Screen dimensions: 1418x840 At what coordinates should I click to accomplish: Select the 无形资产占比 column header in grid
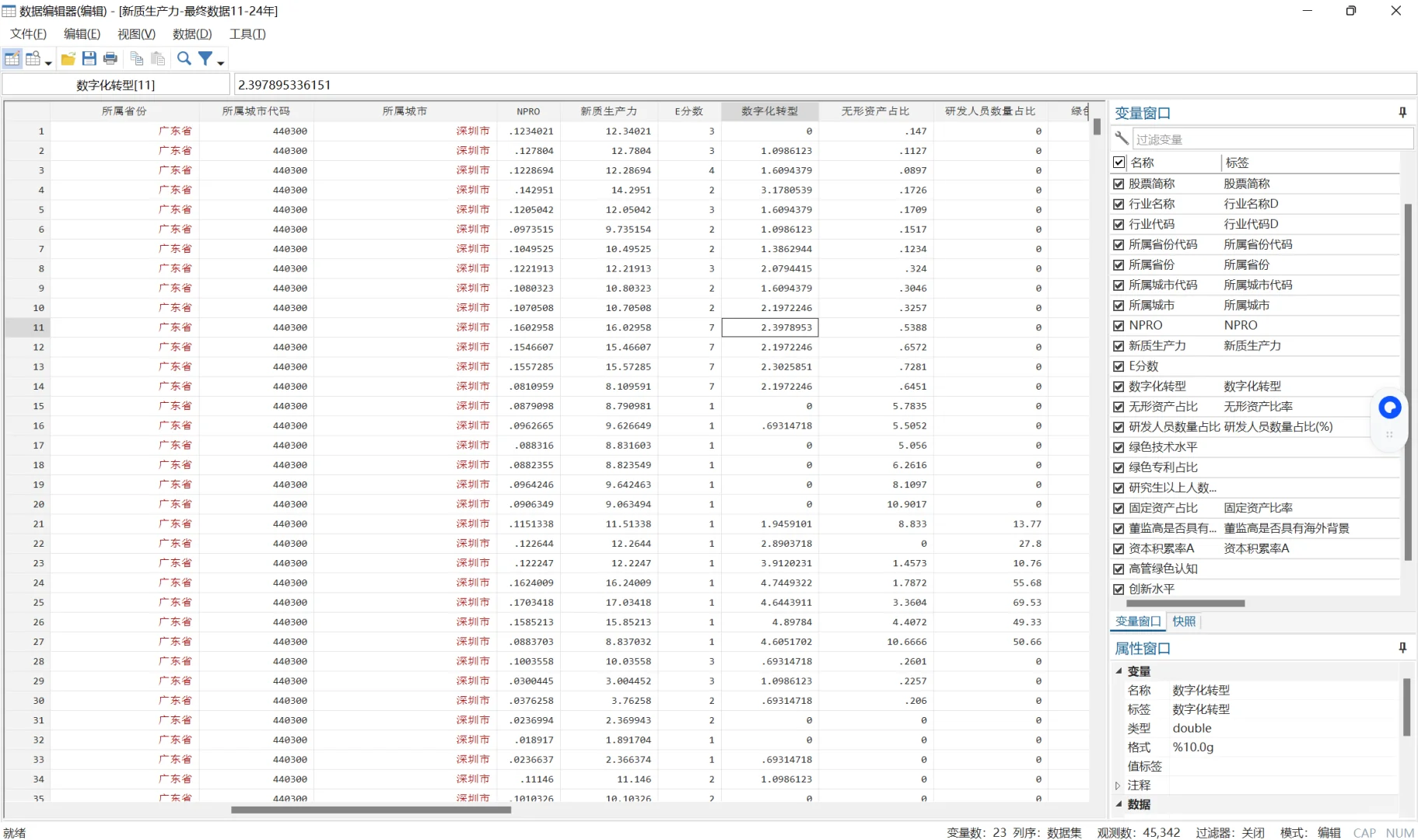point(876,111)
